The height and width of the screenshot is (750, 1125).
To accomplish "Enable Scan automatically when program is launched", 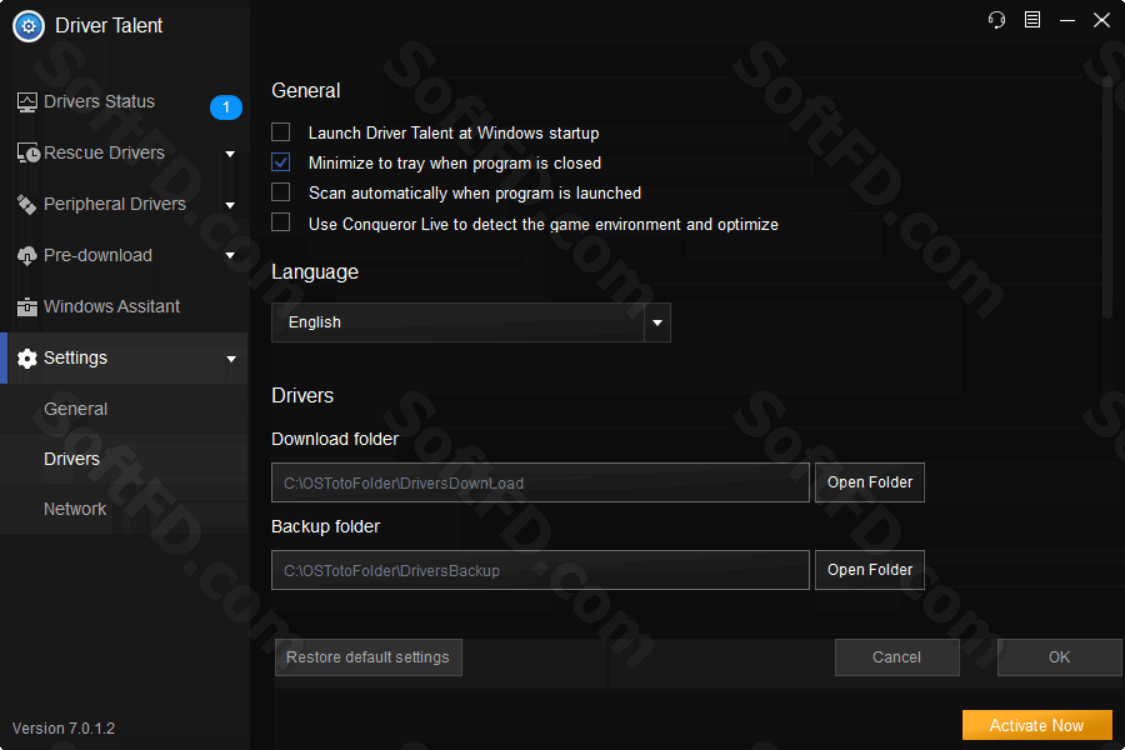I will coord(281,192).
